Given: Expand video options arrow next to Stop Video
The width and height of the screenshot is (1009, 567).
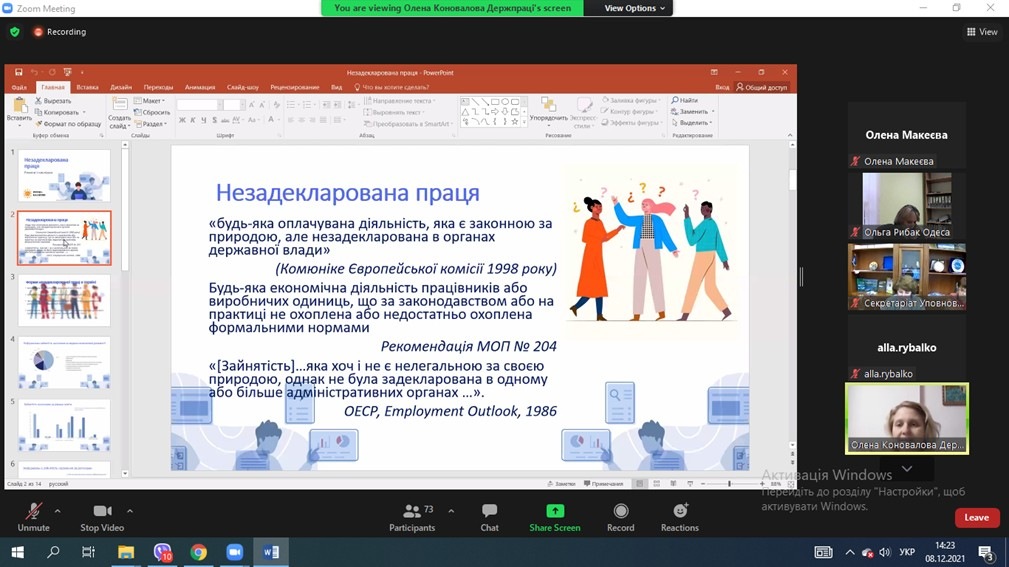Looking at the screenshot, I should click(x=130, y=510).
